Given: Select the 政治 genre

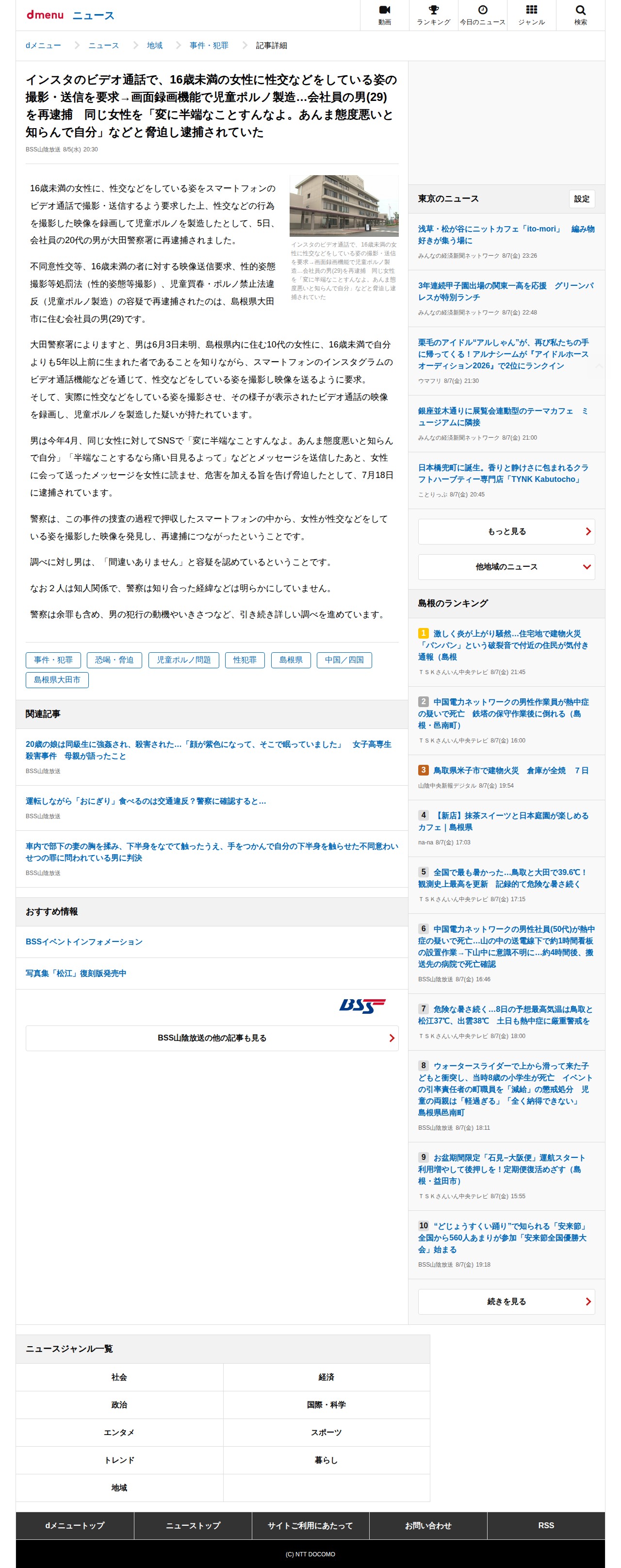Looking at the screenshot, I should (x=119, y=1405).
